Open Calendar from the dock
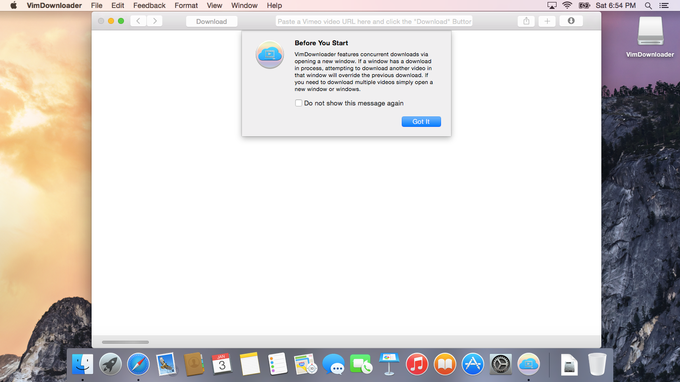This screenshot has height=382, width=680. [222, 364]
